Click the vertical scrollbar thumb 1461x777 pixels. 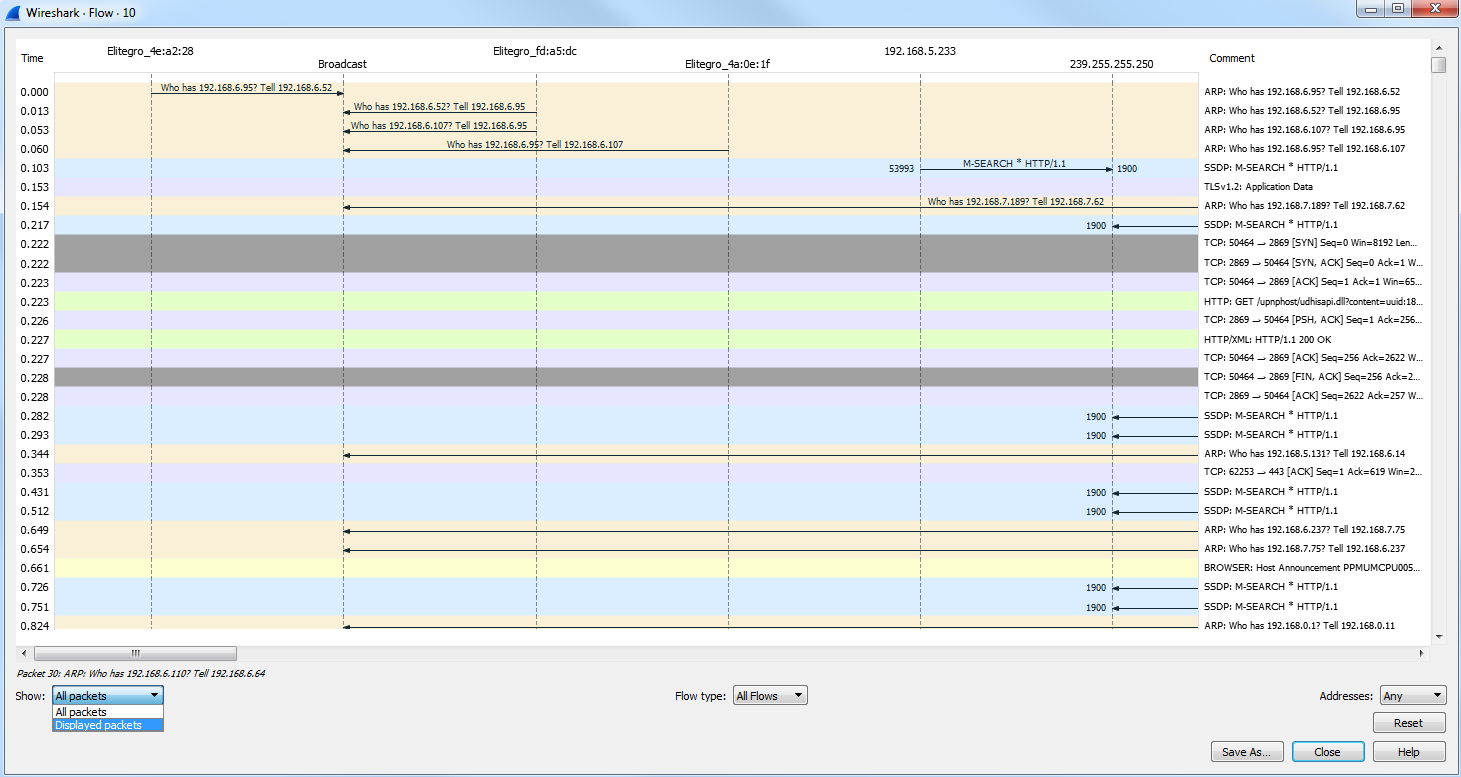(1439, 65)
